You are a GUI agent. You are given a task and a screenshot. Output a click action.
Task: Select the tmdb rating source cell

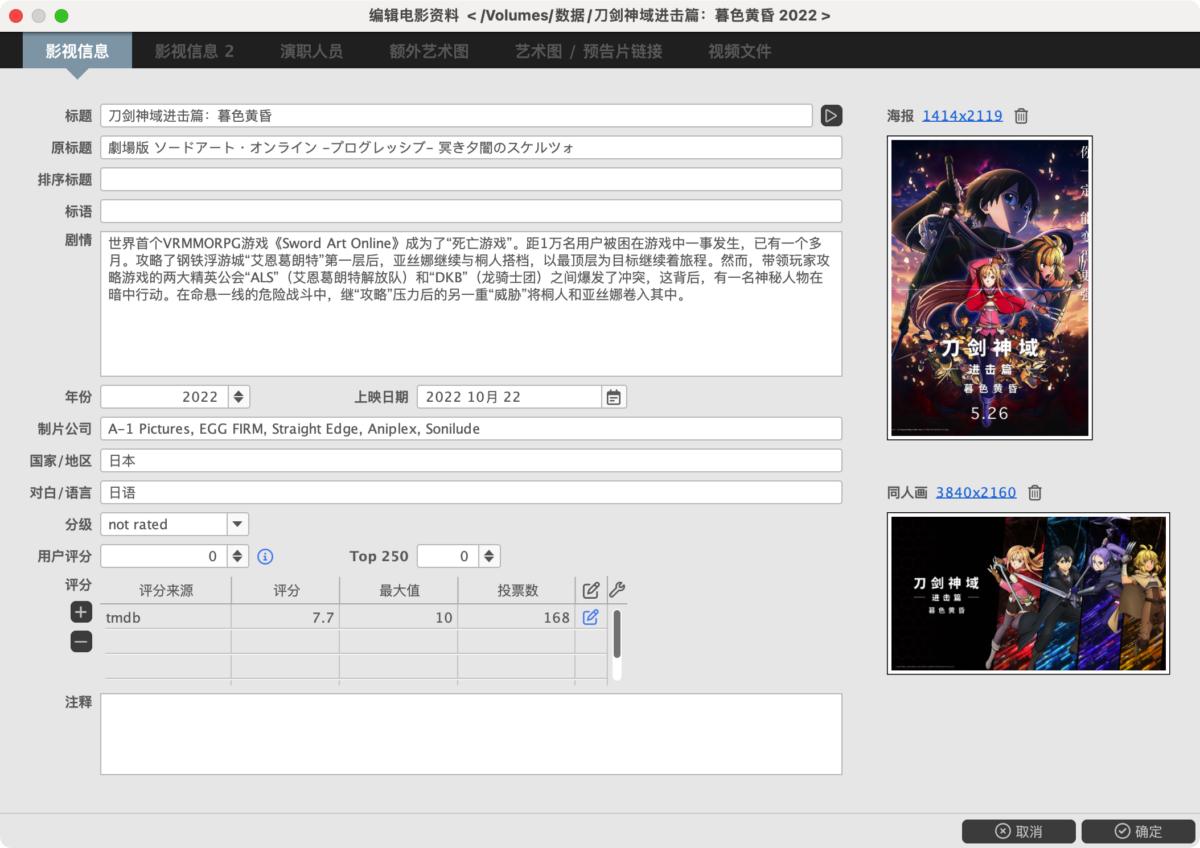166,618
